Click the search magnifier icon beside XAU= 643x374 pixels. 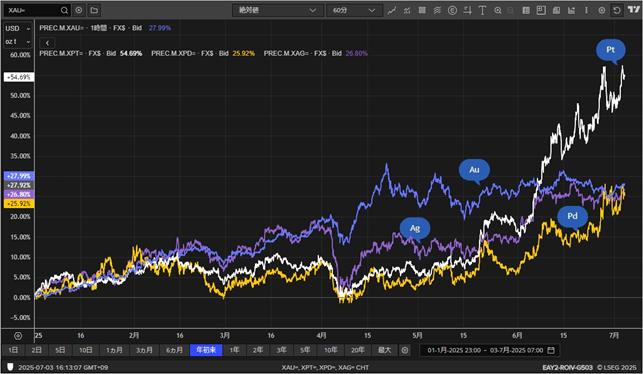pos(64,10)
